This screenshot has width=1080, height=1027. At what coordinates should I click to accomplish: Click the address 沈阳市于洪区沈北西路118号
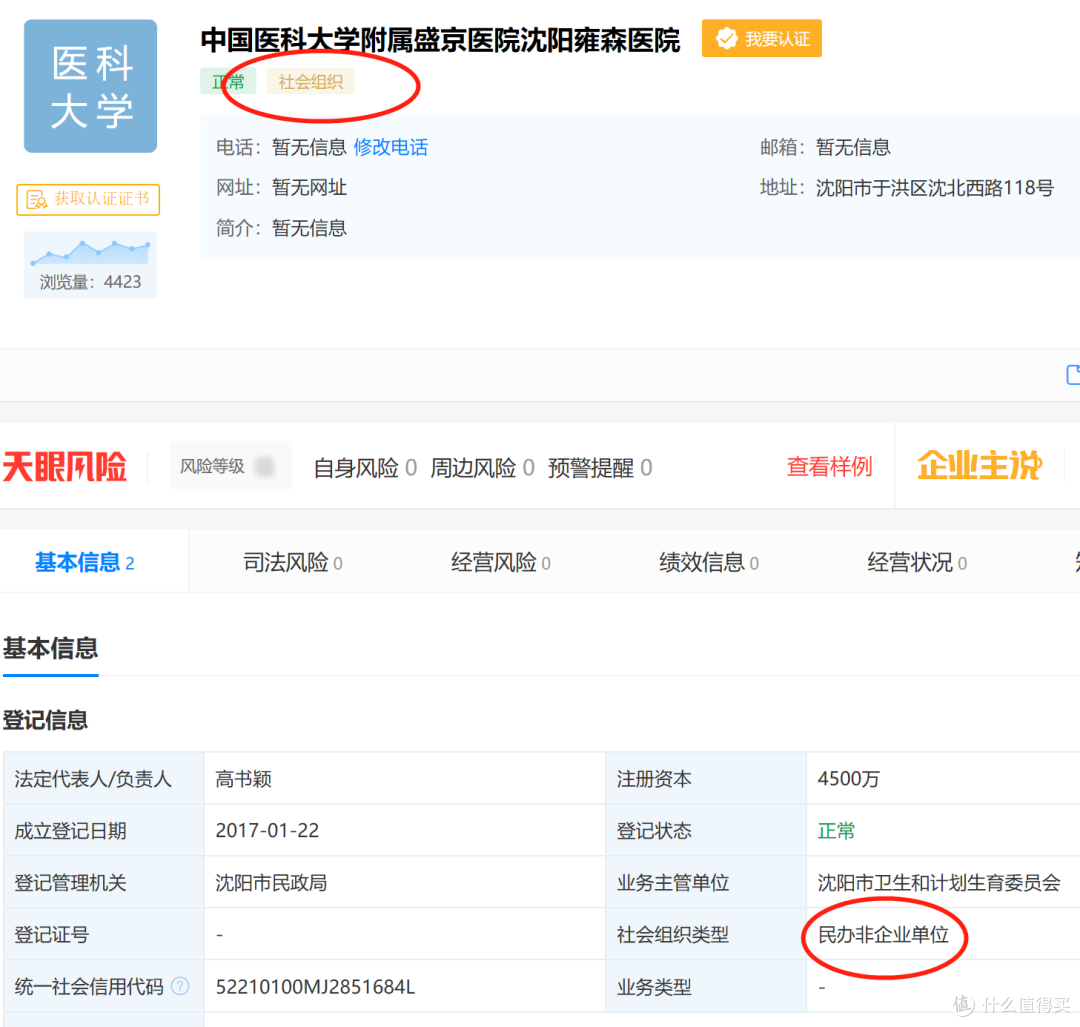click(x=935, y=188)
